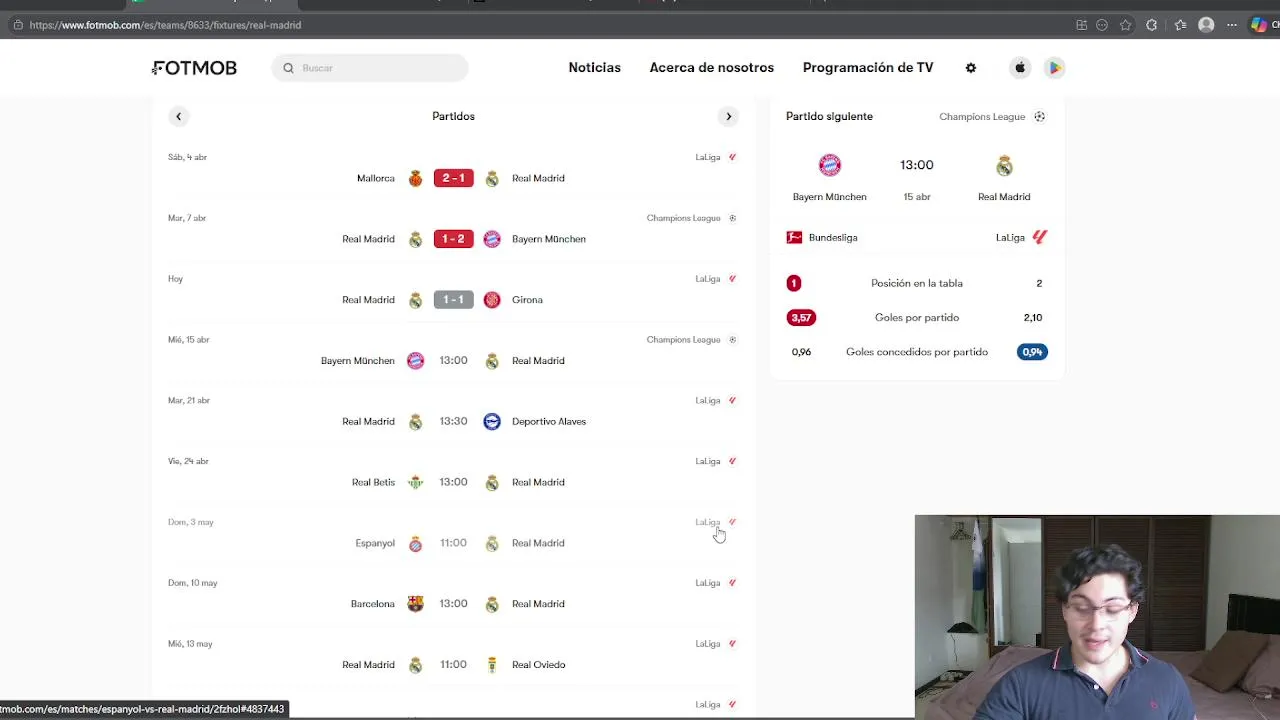The height and width of the screenshot is (720, 1280).
Task: Click Espanyol 11:00 kickoff time
Action: [x=453, y=543]
